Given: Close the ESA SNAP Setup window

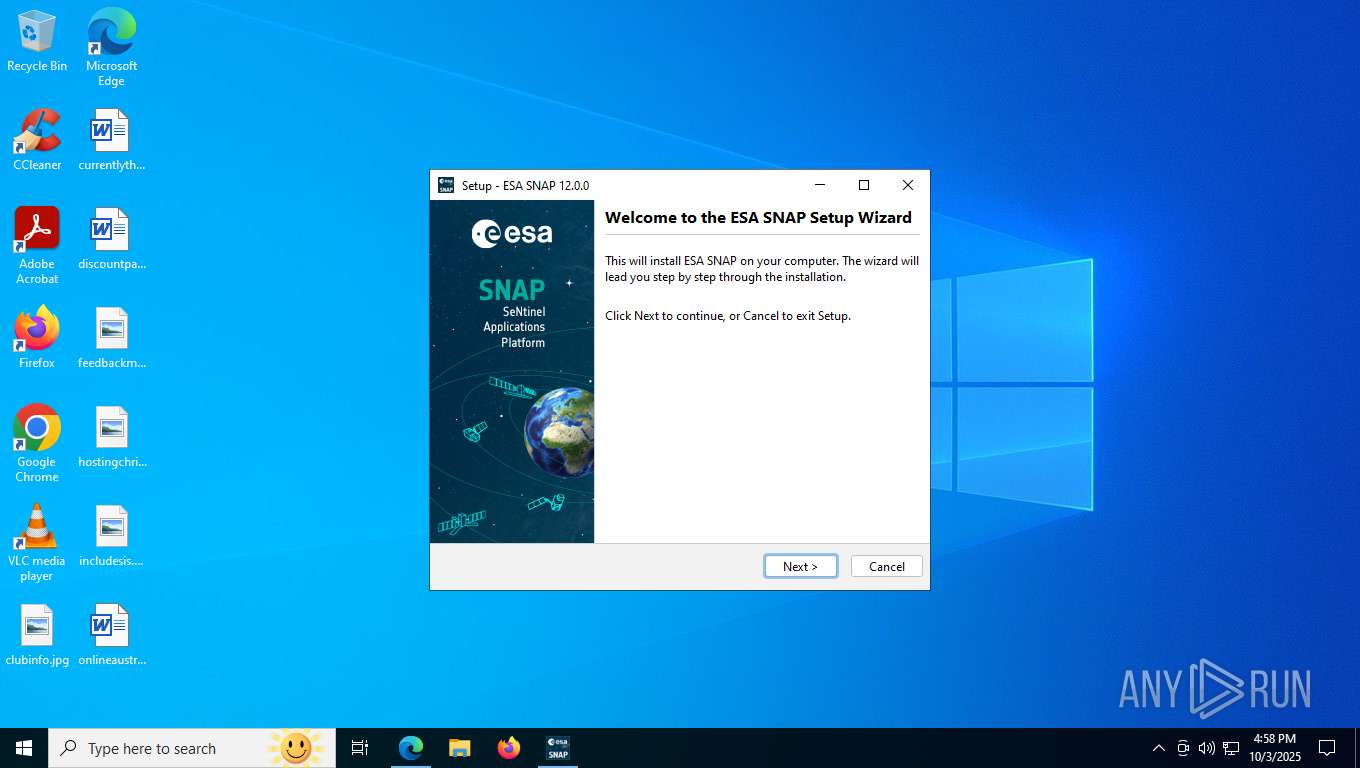Looking at the screenshot, I should click(x=908, y=185).
